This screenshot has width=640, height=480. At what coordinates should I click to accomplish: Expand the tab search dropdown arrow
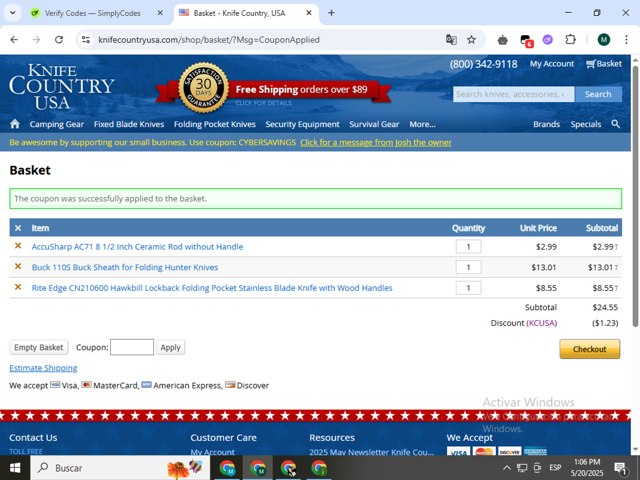click(x=13, y=13)
